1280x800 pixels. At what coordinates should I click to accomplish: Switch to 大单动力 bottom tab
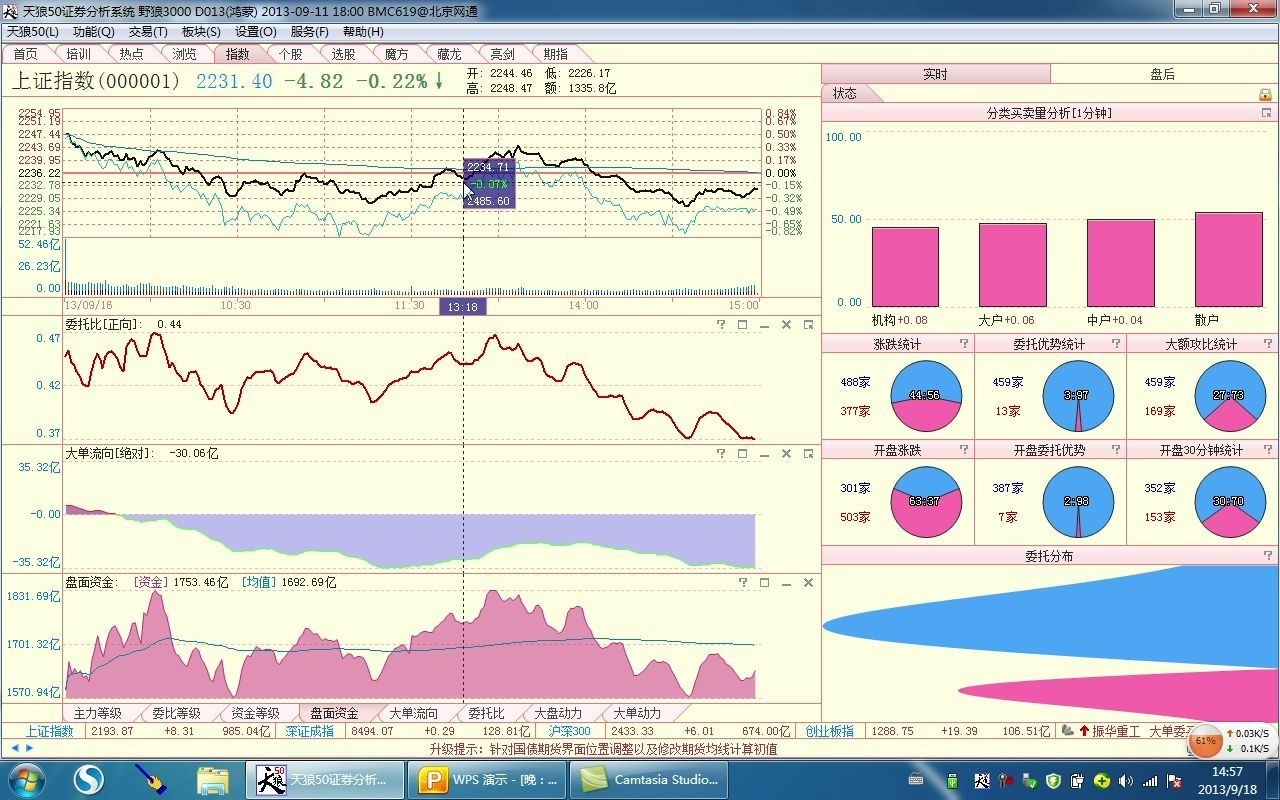(x=637, y=713)
